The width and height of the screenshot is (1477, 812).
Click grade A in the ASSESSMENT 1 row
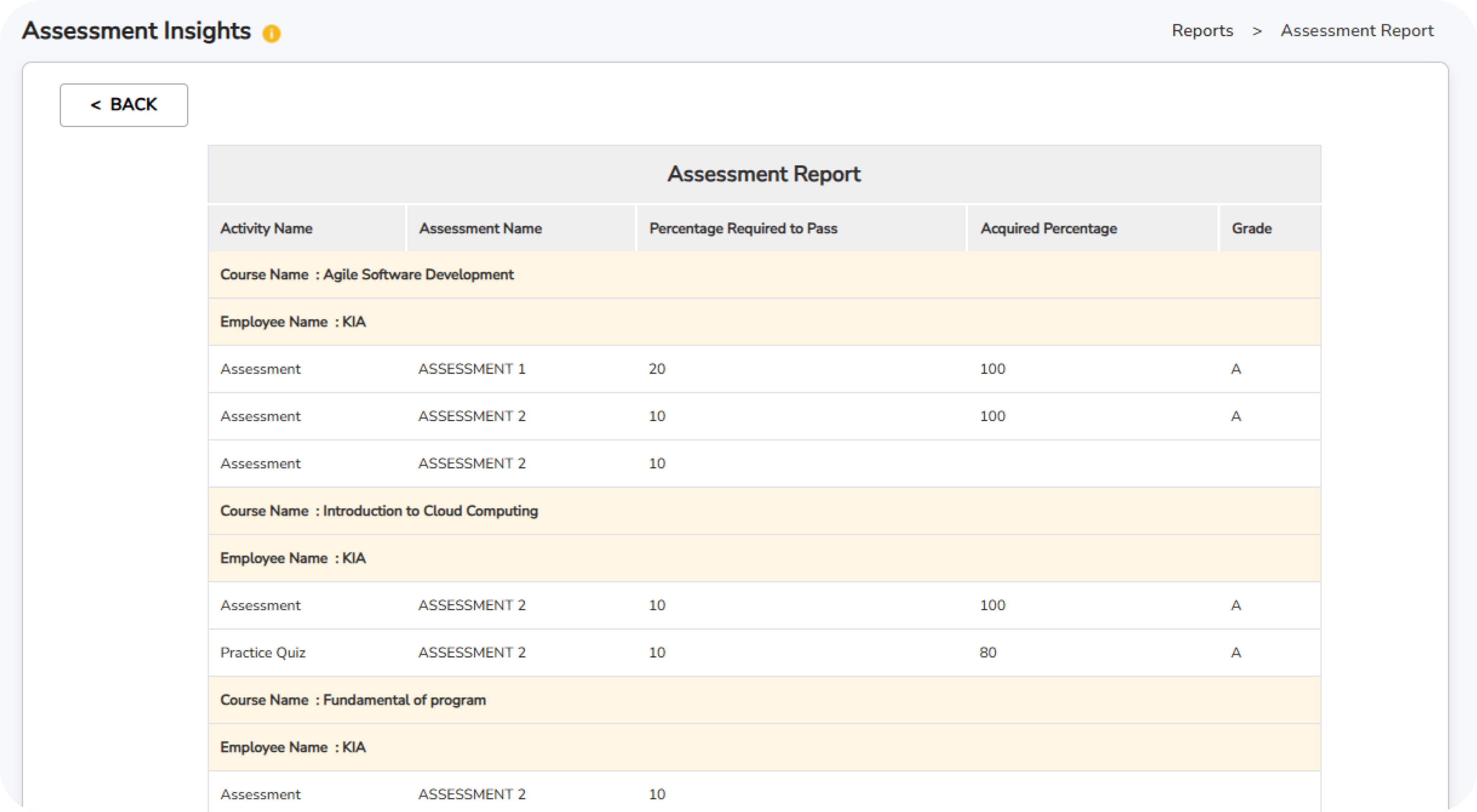coord(1236,369)
